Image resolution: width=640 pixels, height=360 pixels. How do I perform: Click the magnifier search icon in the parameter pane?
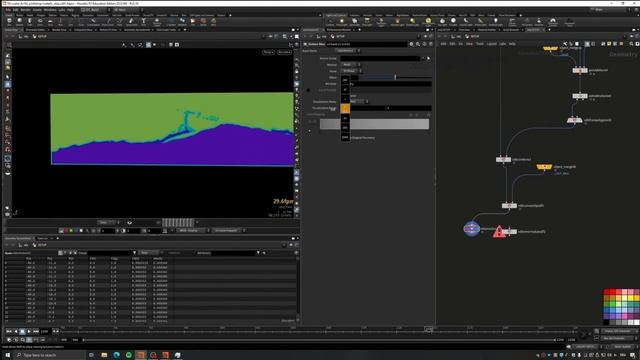tap(418, 44)
